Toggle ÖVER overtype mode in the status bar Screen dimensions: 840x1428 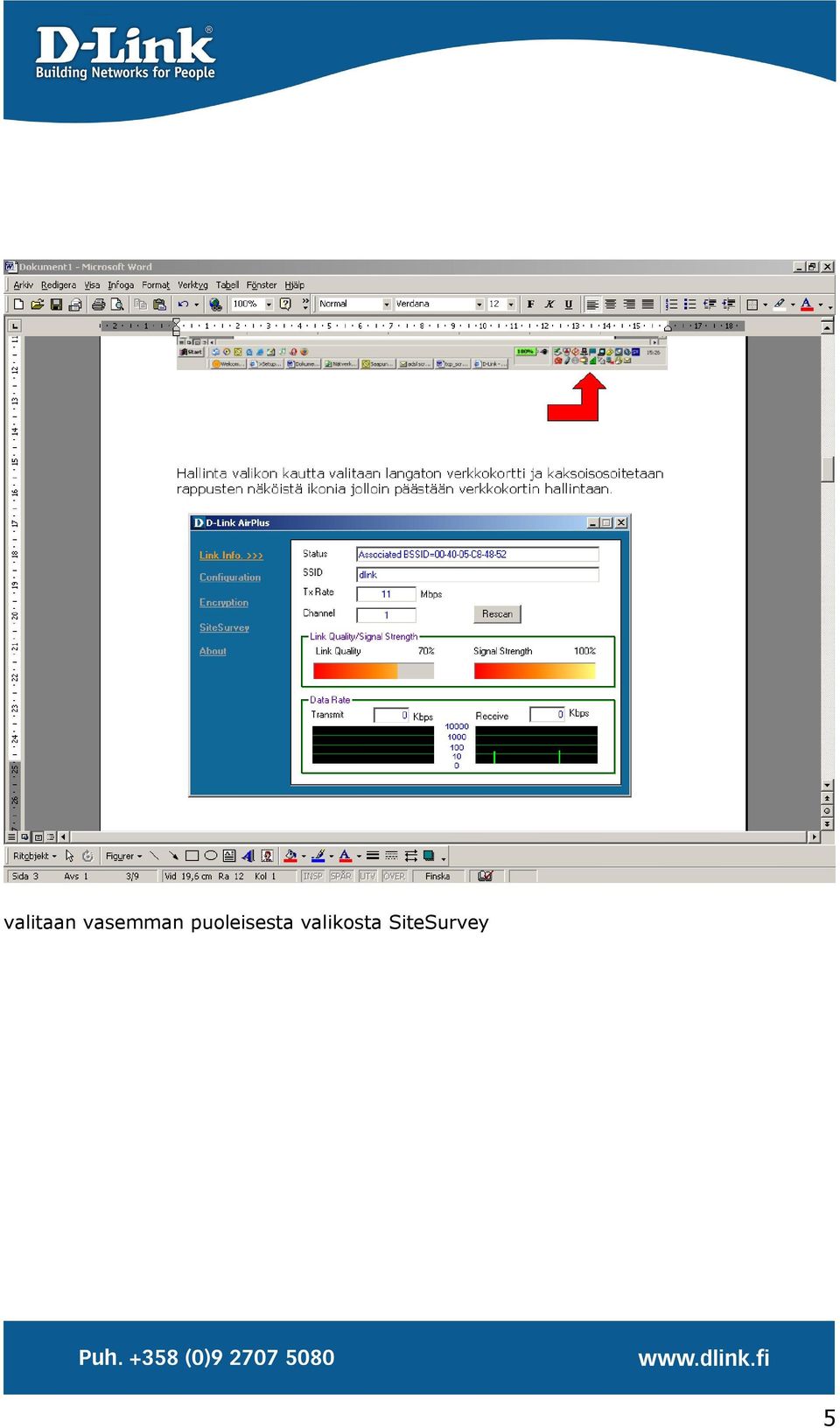395,876
